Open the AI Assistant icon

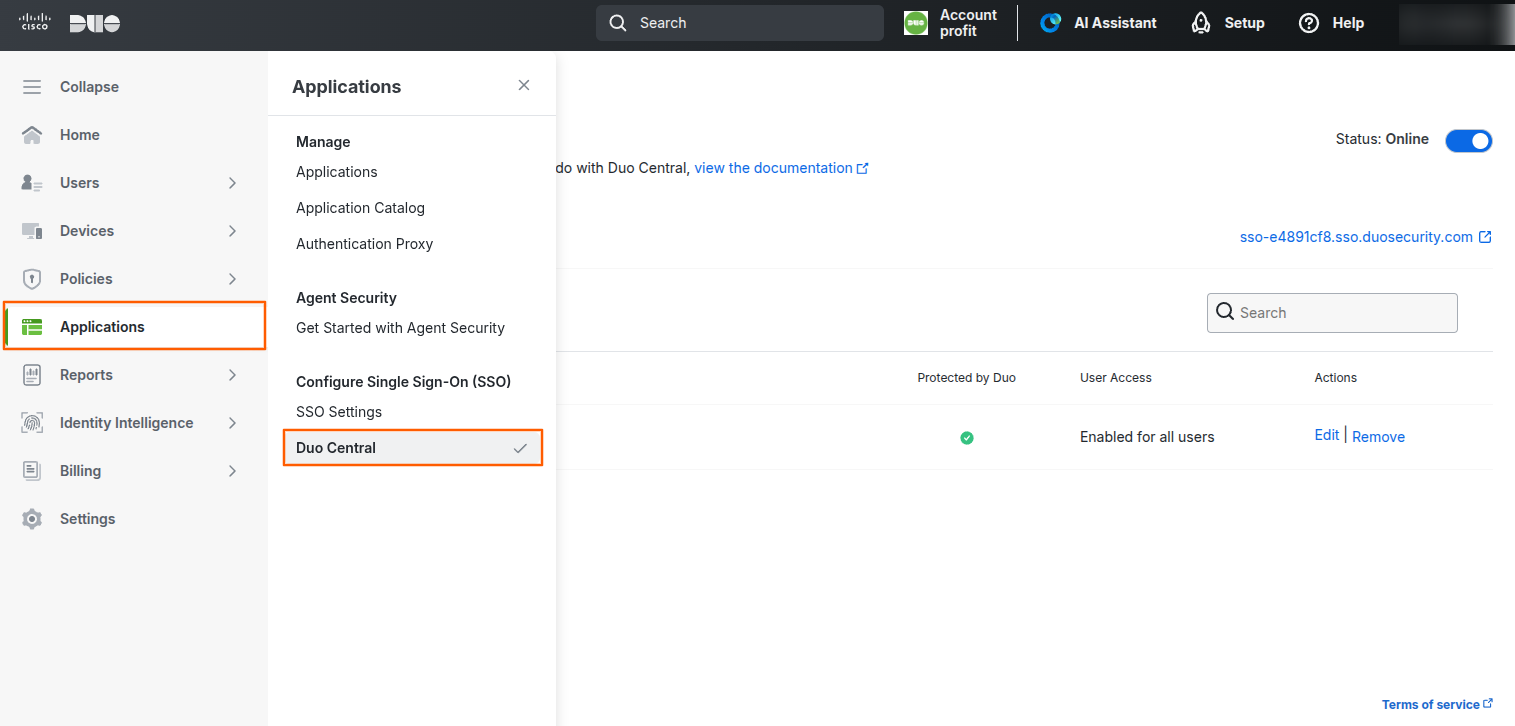[x=1051, y=23]
